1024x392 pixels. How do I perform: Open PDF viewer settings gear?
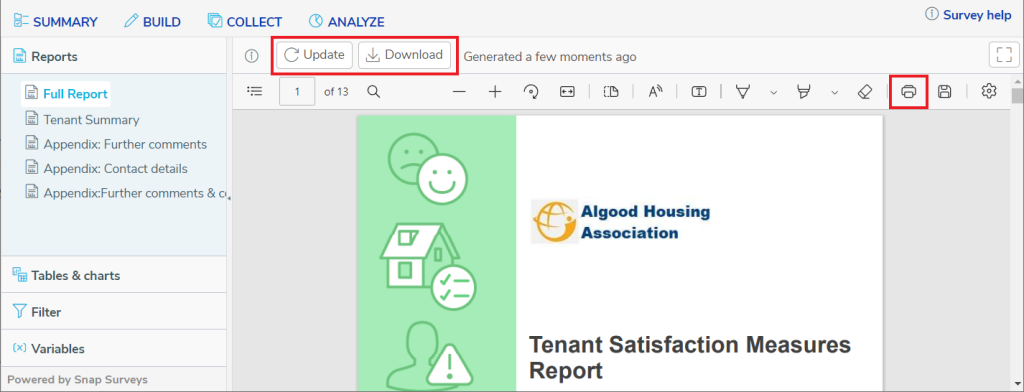[989, 91]
